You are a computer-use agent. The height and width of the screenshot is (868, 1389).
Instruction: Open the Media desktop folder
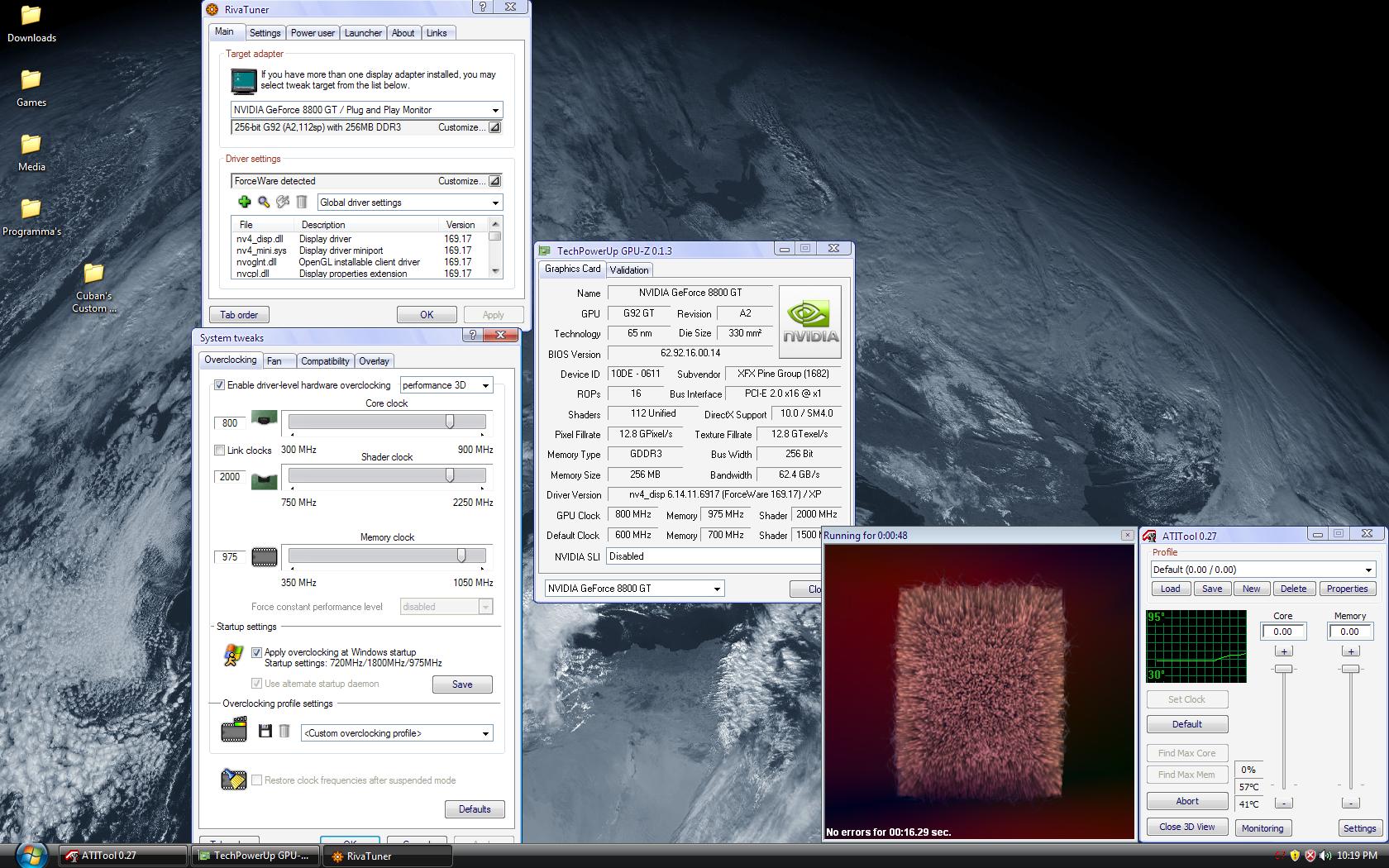pyautogui.click(x=31, y=153)
